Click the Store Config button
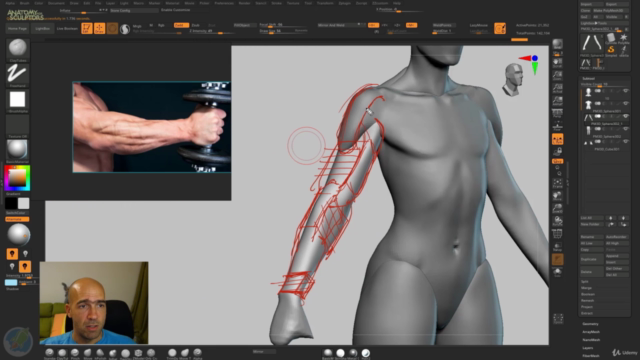 pos(133,10)
